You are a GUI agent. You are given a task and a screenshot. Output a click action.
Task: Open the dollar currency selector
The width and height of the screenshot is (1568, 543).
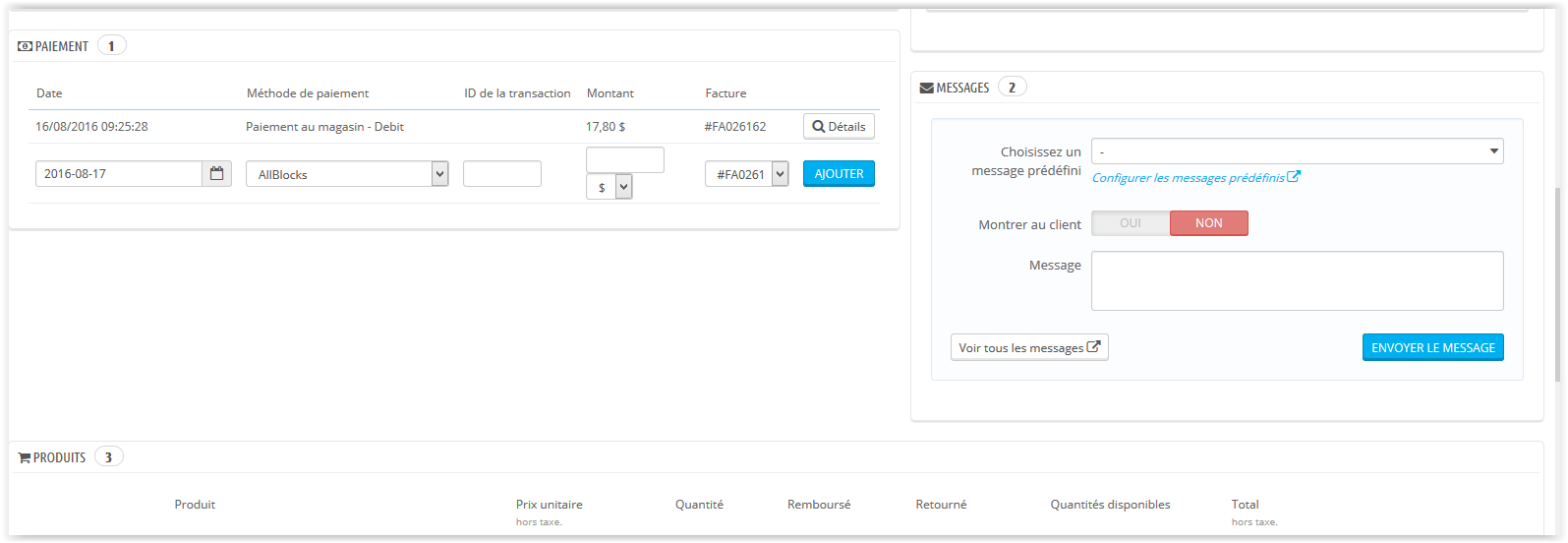pos(610,187)
